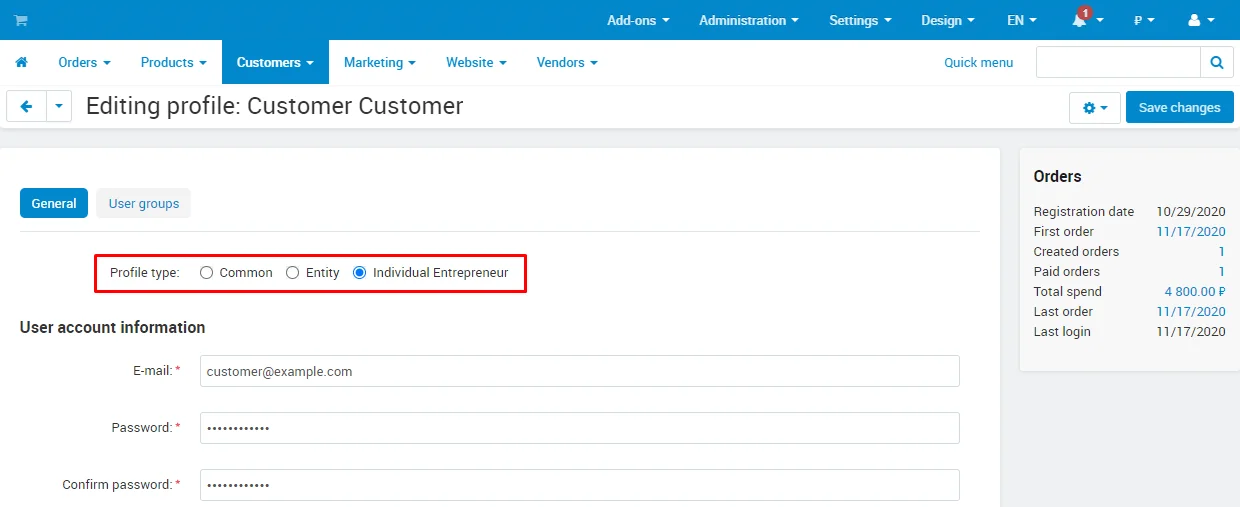Open the Quick menu link

coord(978,62)
